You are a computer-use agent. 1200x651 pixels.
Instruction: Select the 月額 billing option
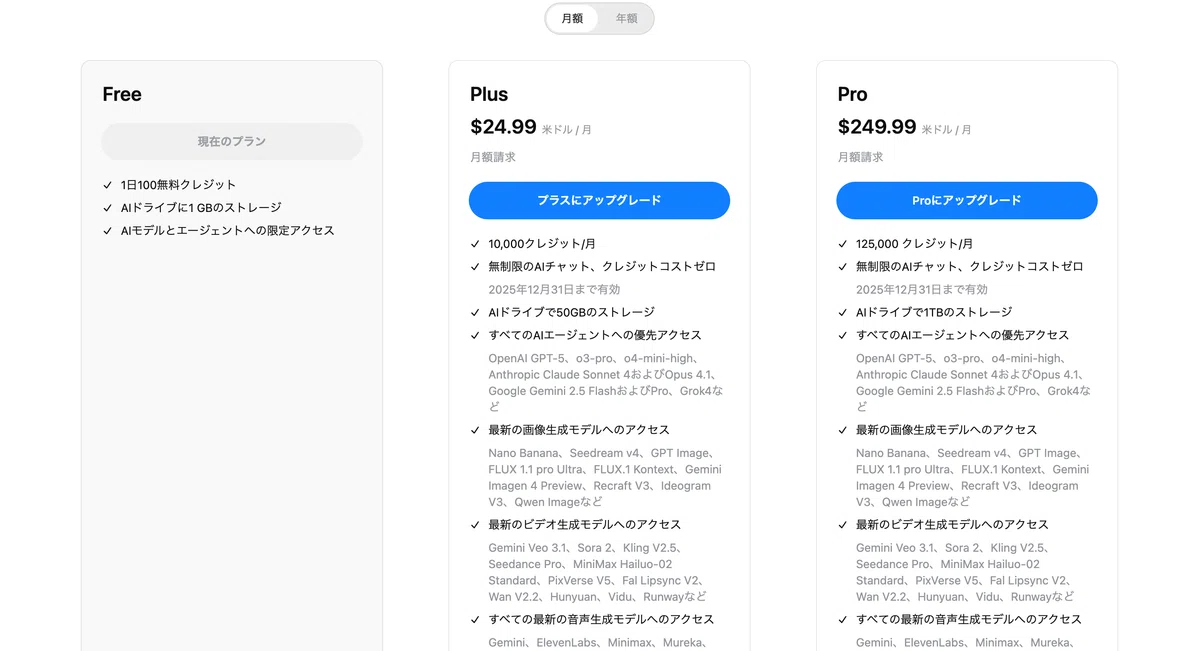573,18
